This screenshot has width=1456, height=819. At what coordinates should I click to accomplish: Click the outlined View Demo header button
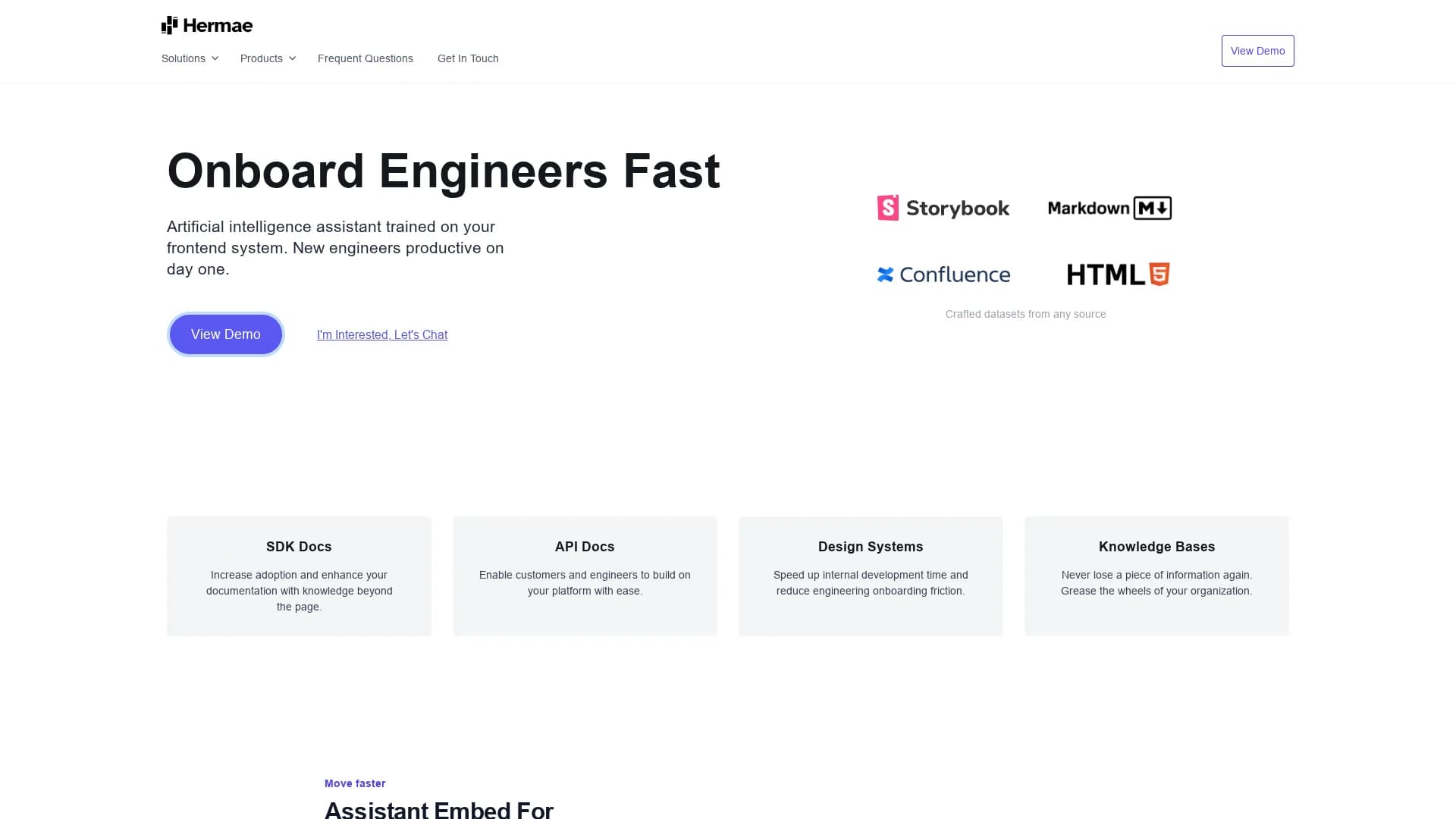(1257, 51)
